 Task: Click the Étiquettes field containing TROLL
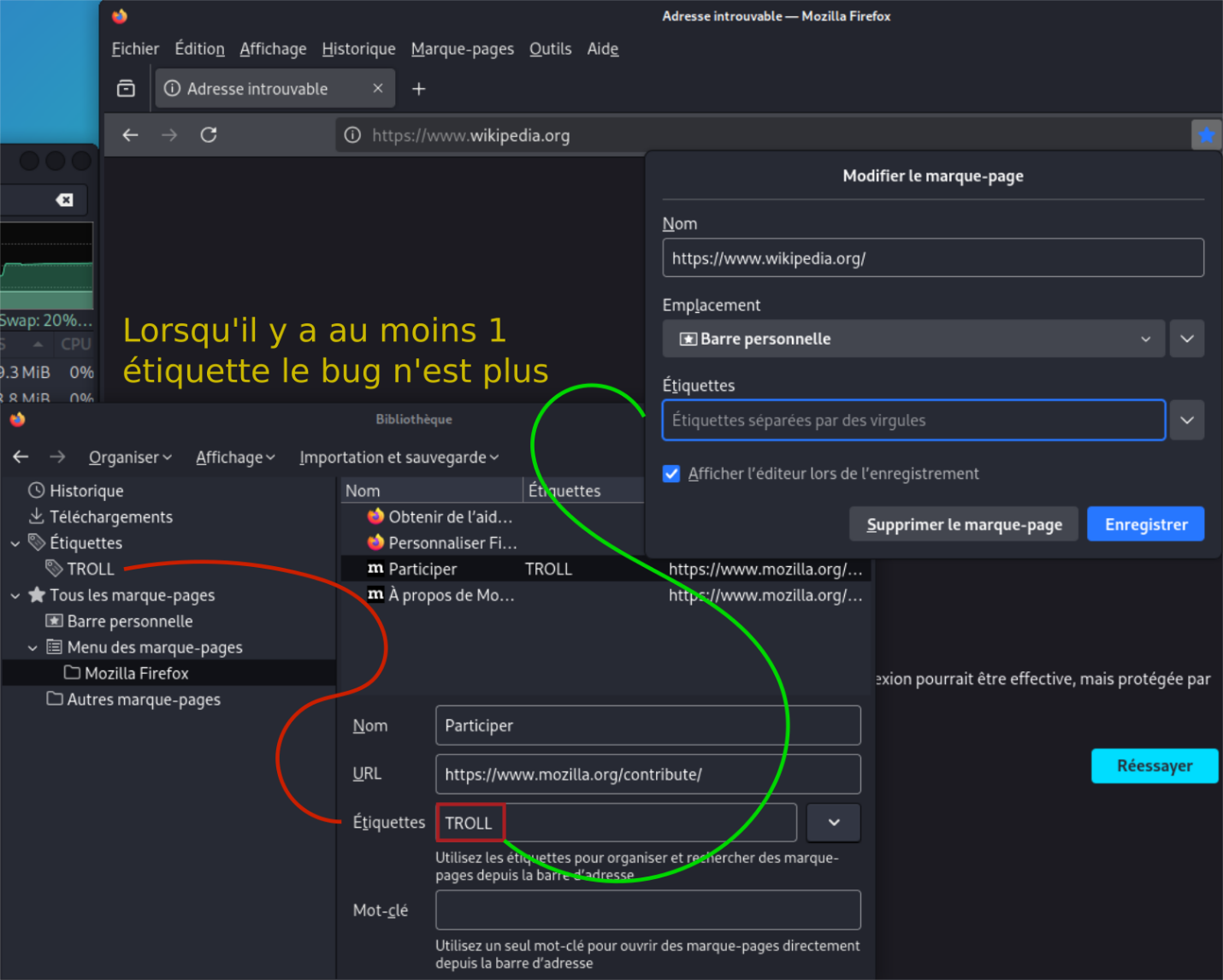[x=617, y=823]
